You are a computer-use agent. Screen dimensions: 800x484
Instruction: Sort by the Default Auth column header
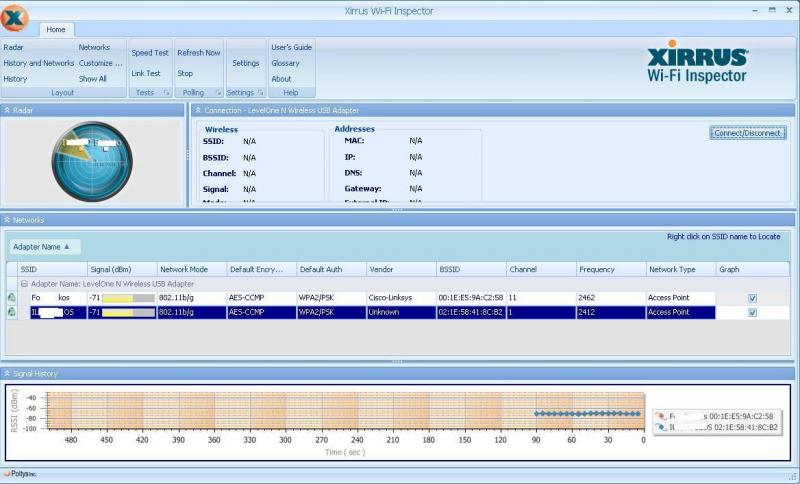pyautogui.click(x=332, y=269)
